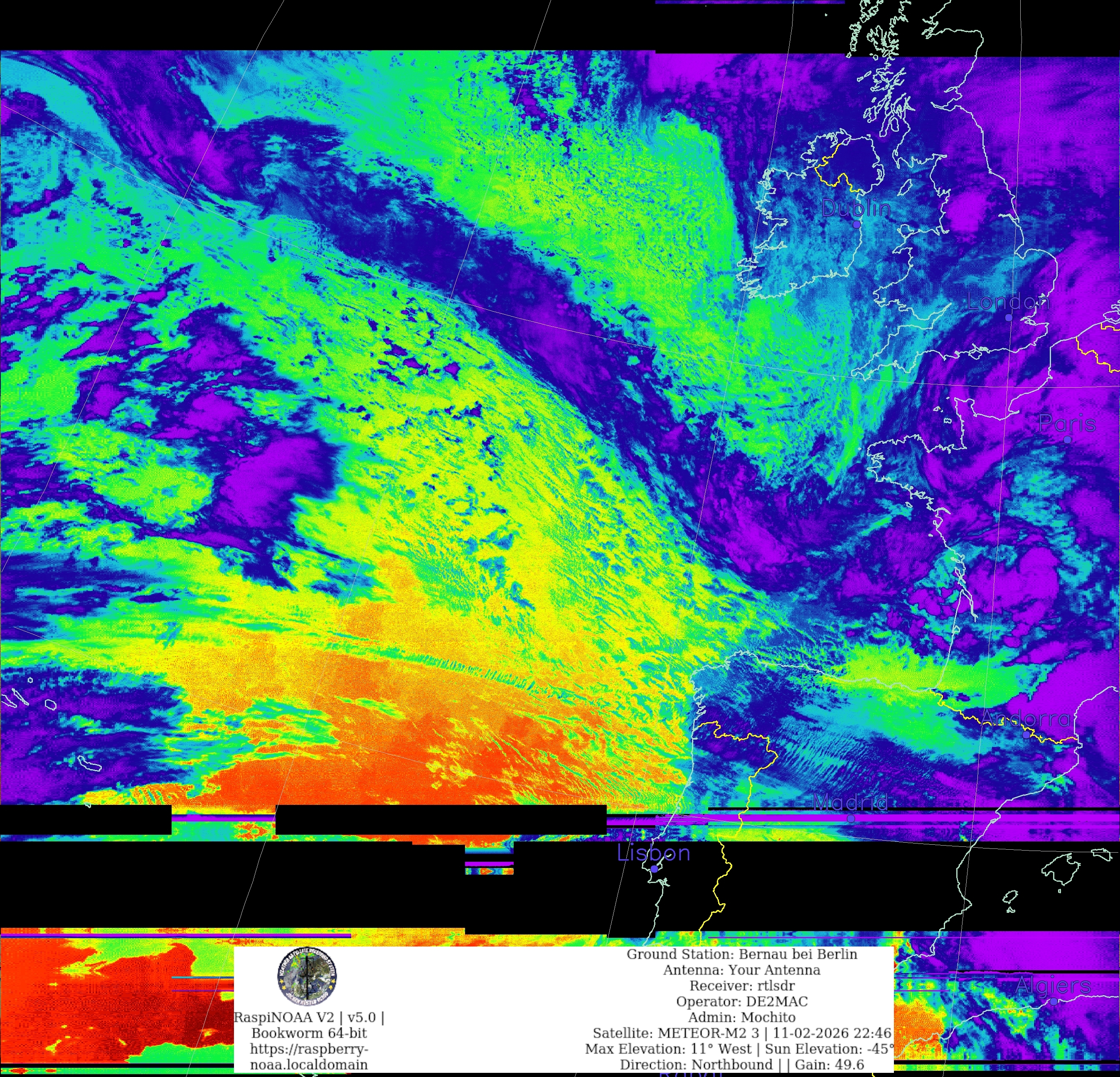
Task: Click the RaspiNOAA V2 version text
Action: pyautogui.click(x=309, y=1017)
